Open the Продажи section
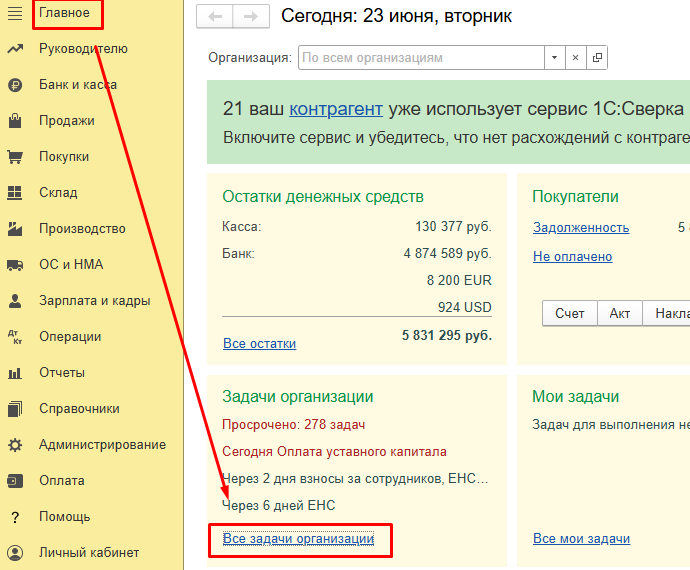 click(66, 121)
